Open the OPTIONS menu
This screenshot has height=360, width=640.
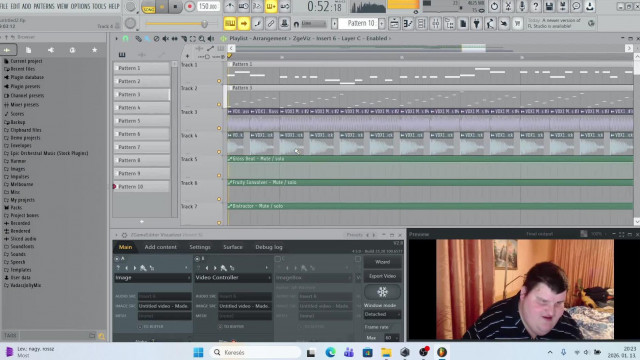[80, 7]
